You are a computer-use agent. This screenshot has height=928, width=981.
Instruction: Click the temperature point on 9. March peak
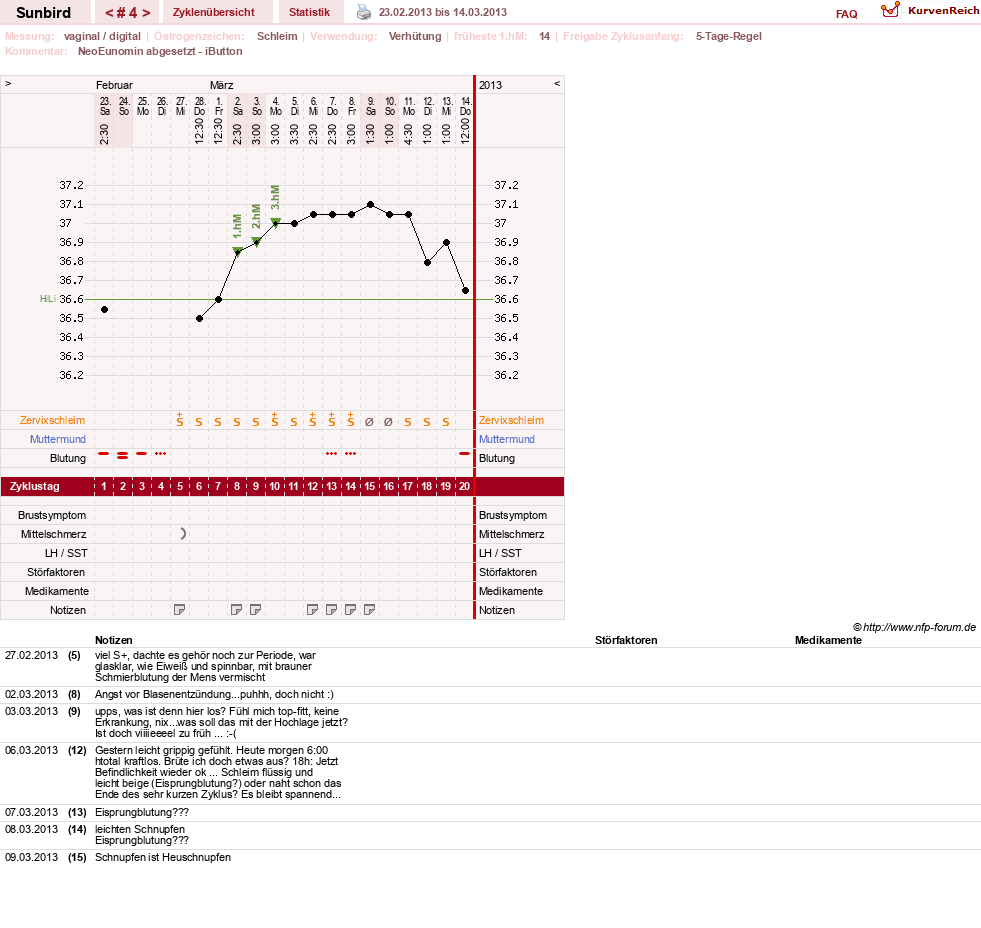coord(370,205)
